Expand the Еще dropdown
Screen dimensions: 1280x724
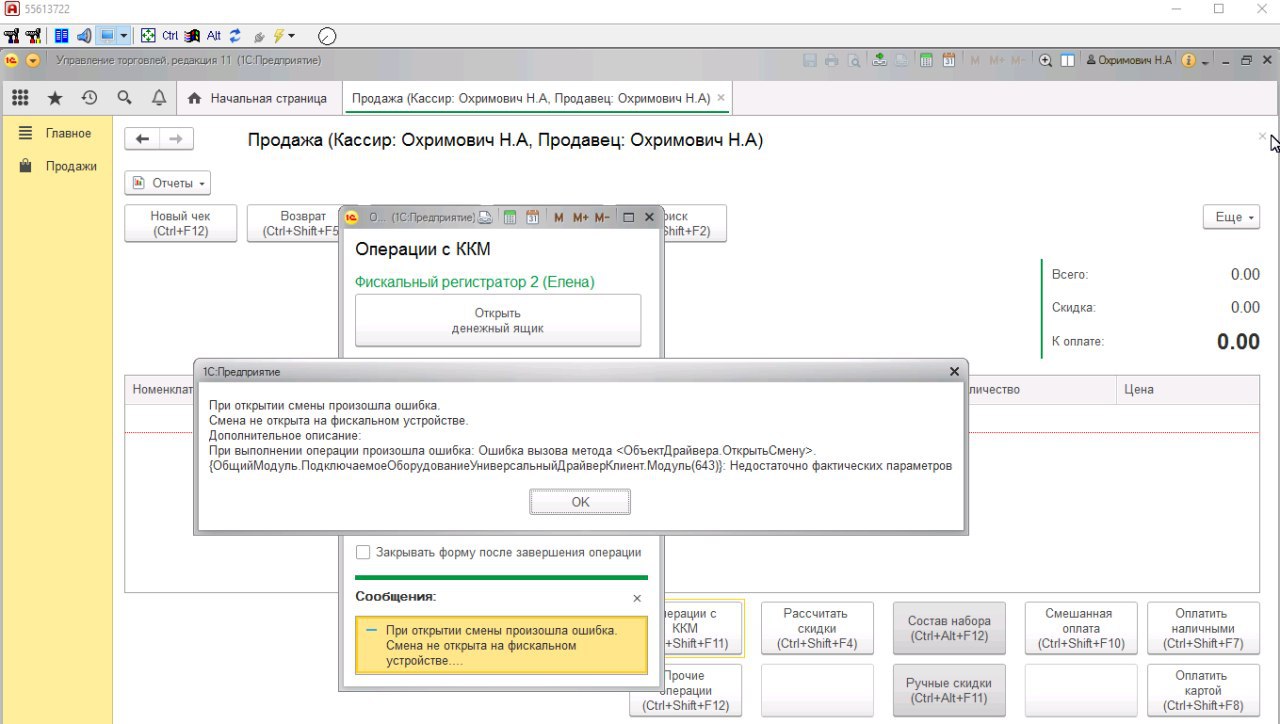1232,217
